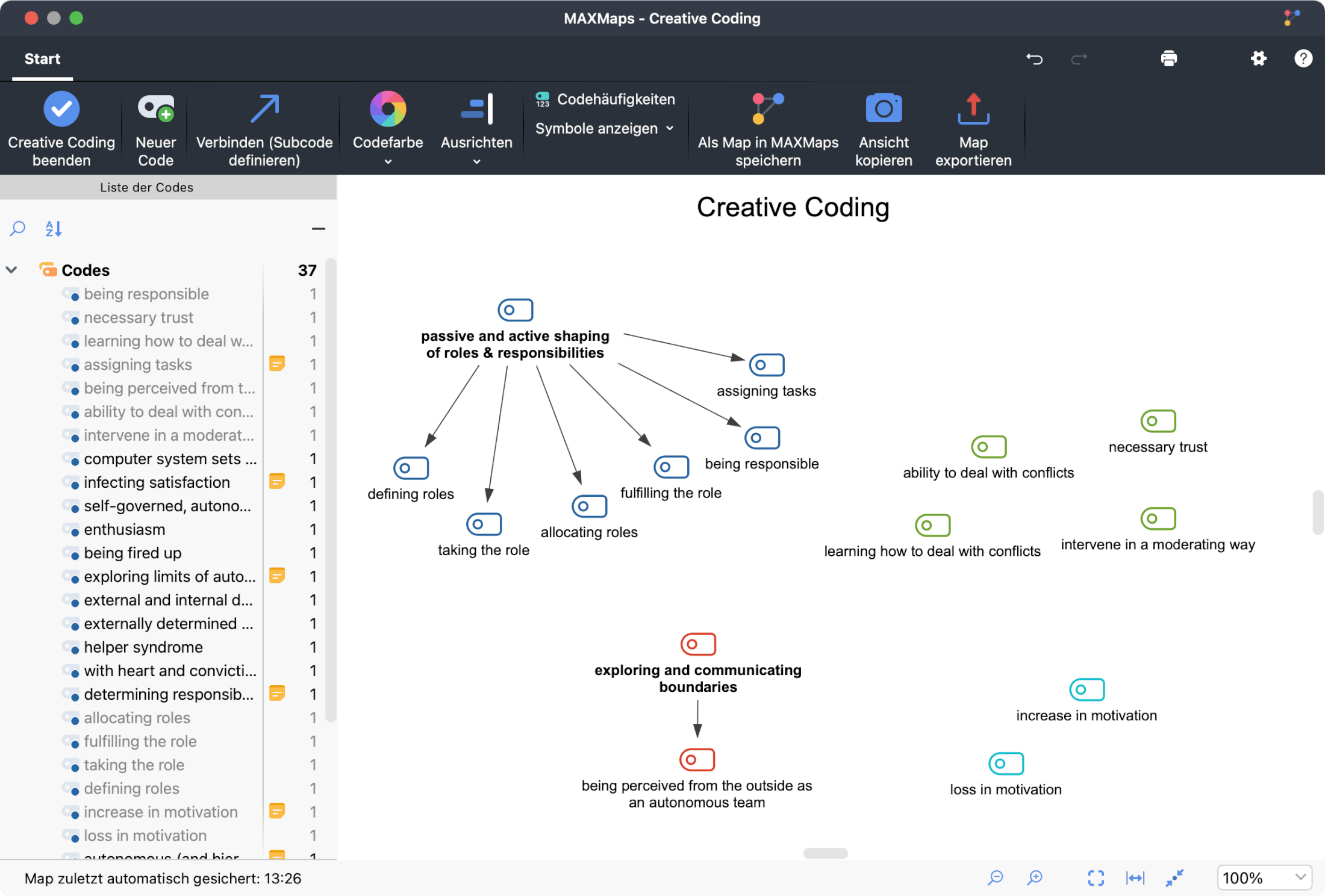This screenshot has width=1325, height=896.
Task: Click the print icon
Action: click(1168, 58)
